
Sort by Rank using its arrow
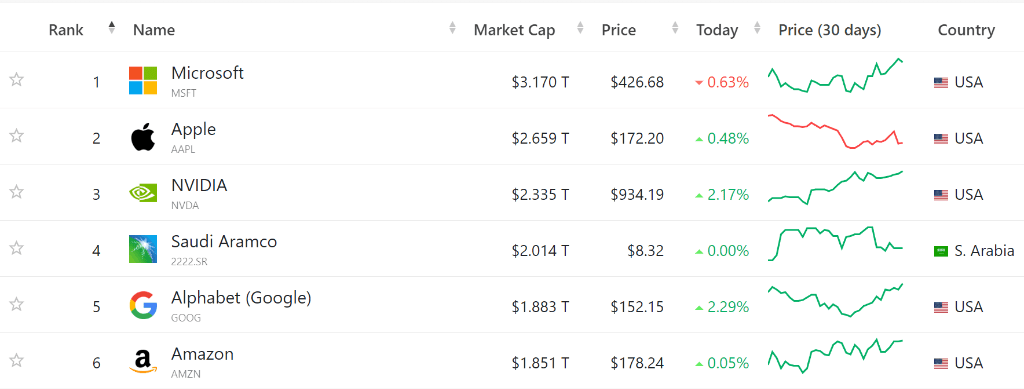pyautogui.click(x=112, y=27)
